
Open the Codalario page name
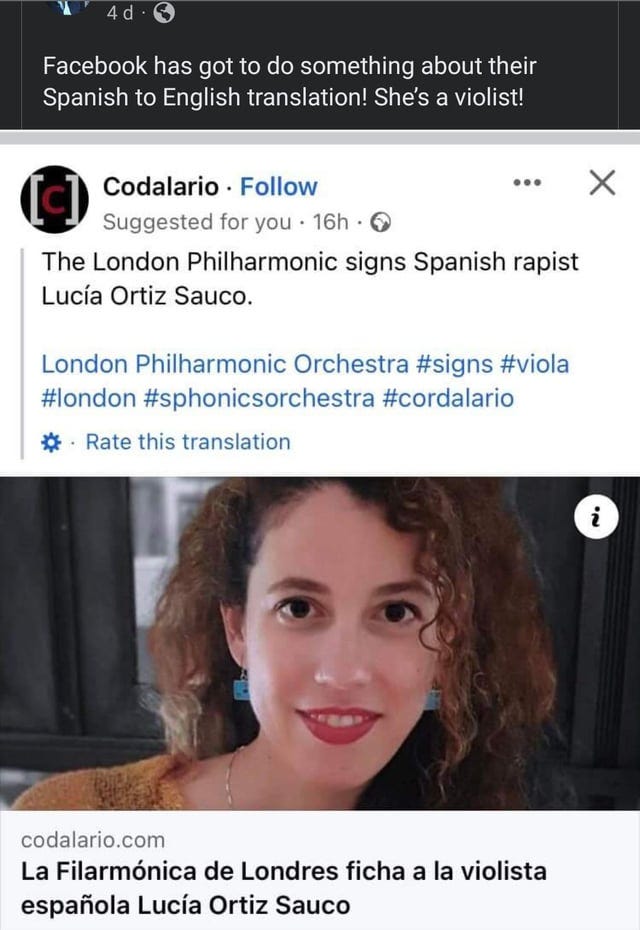click(161, 187)
